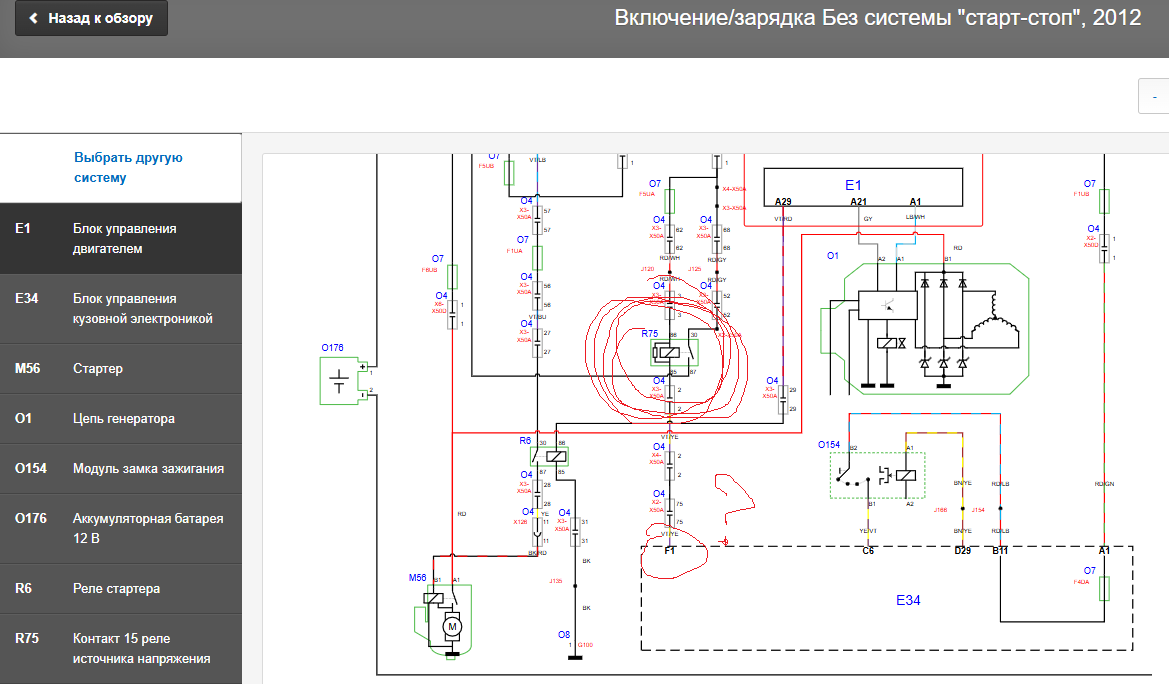
Task: Click the zoom-out minus button at right
Action: [x=1154, y=96]
